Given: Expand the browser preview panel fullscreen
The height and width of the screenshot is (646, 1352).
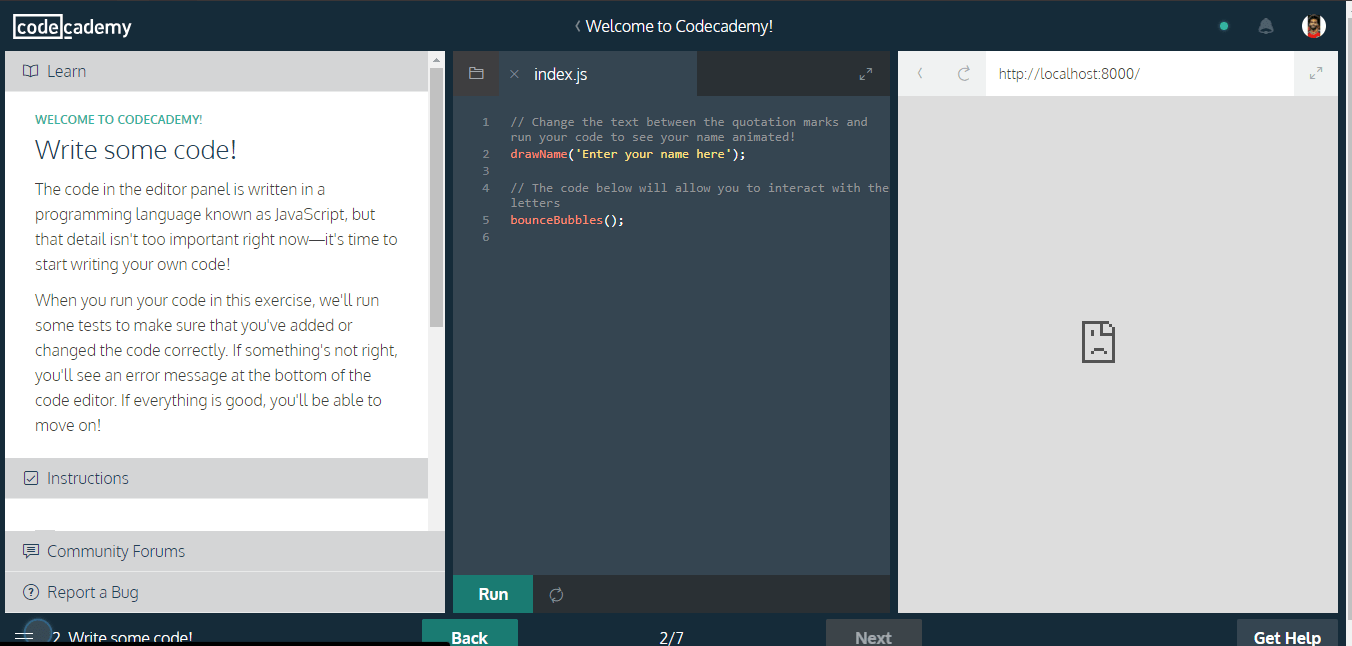Looking at the screenshot, I should (x=1317, y=72).
